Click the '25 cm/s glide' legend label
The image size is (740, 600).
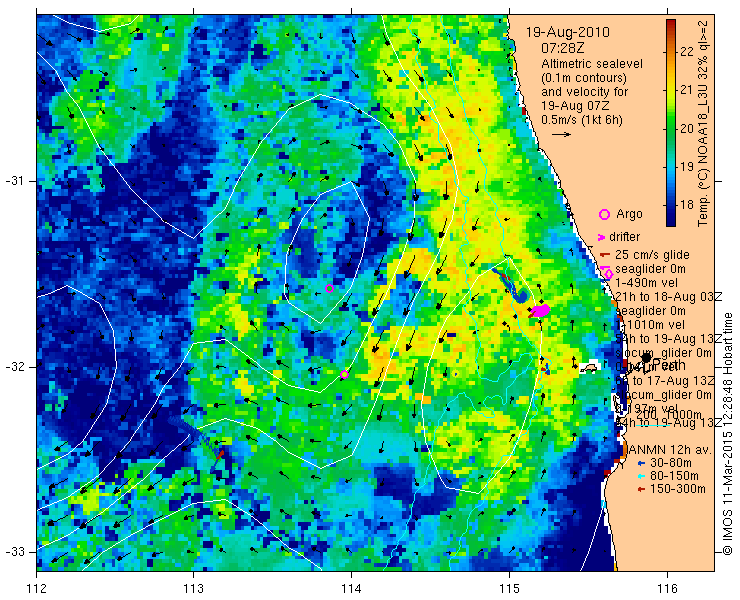coord(652,255)
